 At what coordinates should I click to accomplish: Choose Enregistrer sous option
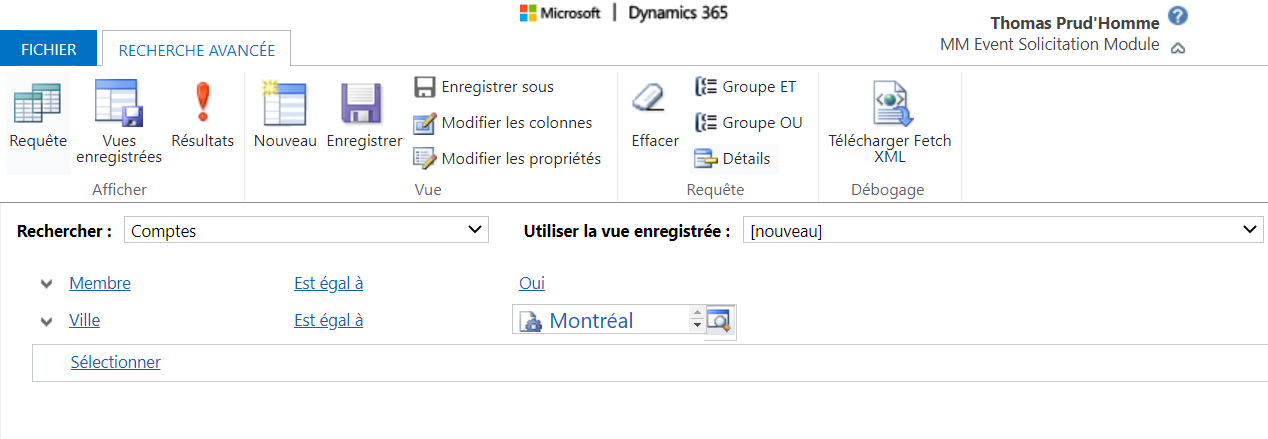click(485, 87)
